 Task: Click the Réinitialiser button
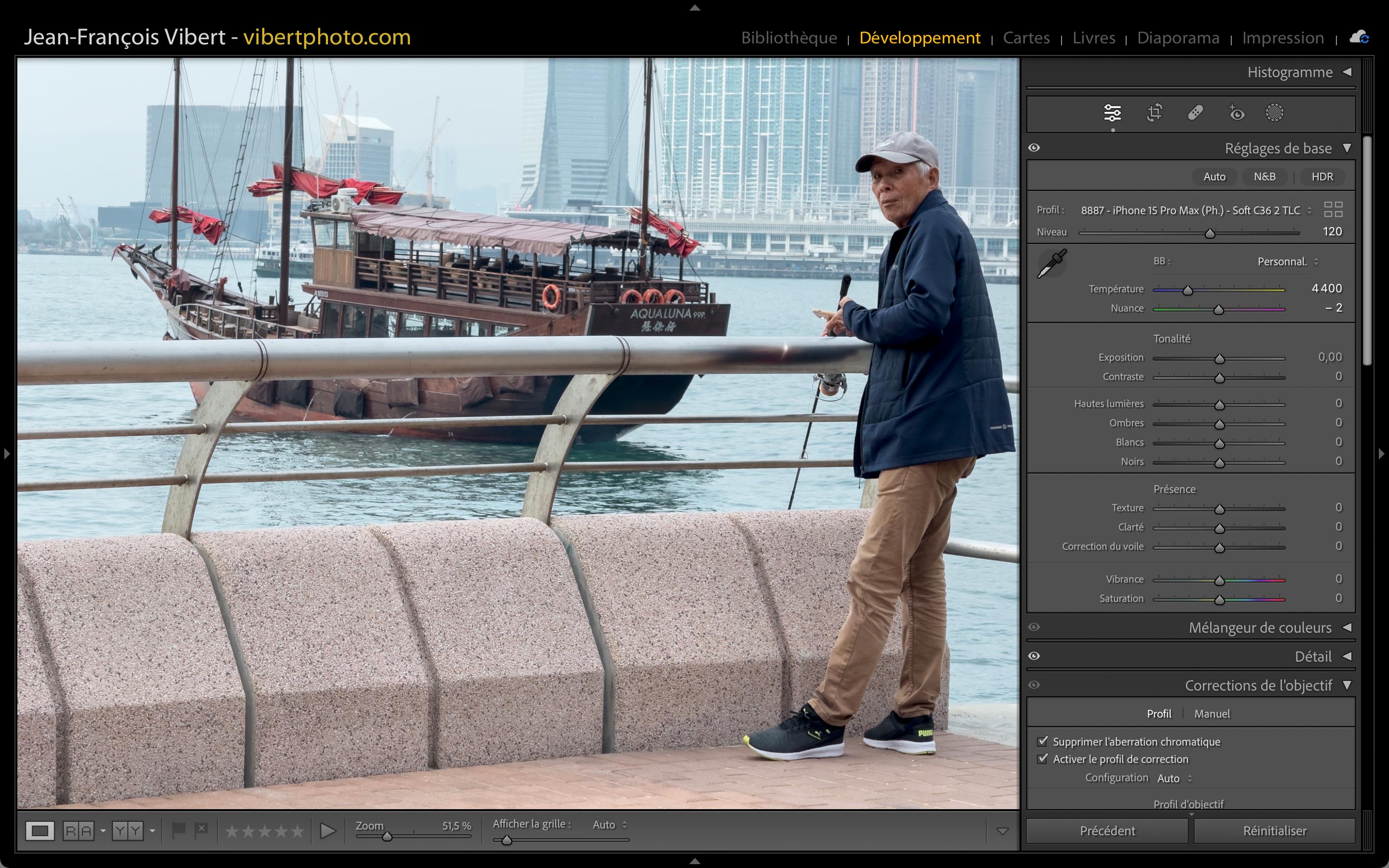click(x=1274, y=831)
